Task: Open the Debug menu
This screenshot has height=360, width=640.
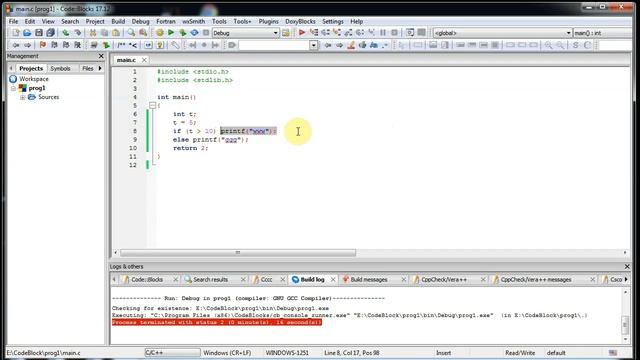Action: pyautogui.click(x=140, y=21)
